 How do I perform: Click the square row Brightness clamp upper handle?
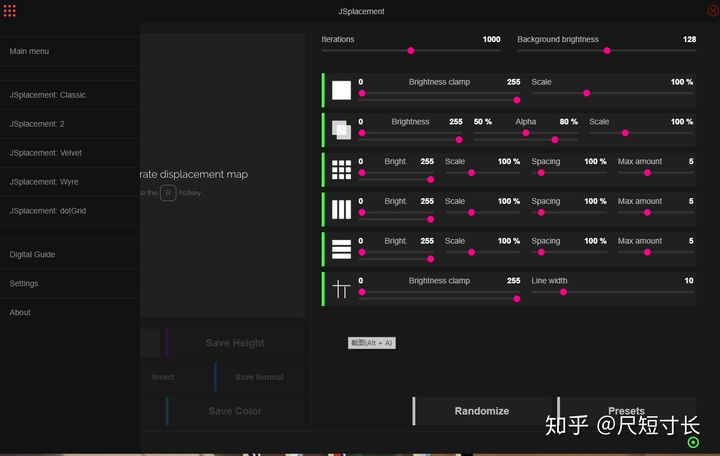[517, 100]
